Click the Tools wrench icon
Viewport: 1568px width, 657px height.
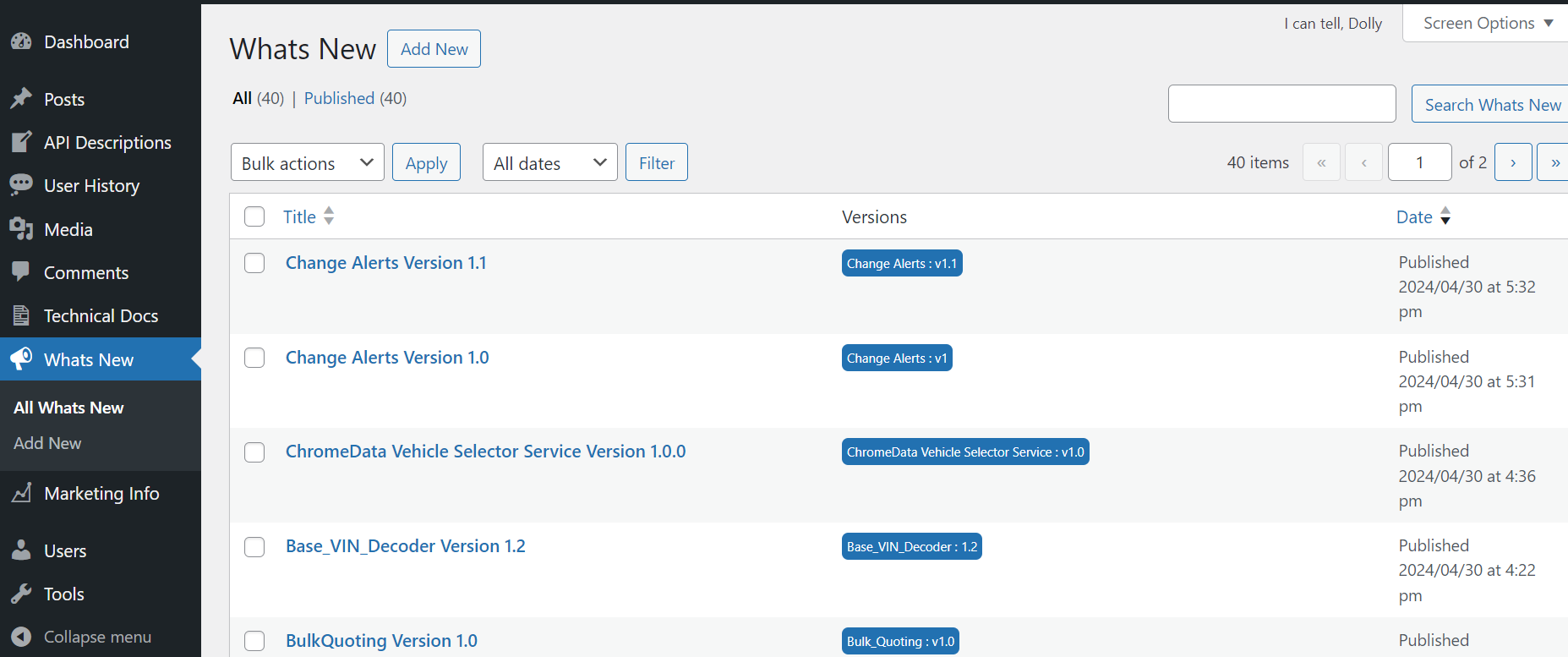tap(21, 594)
